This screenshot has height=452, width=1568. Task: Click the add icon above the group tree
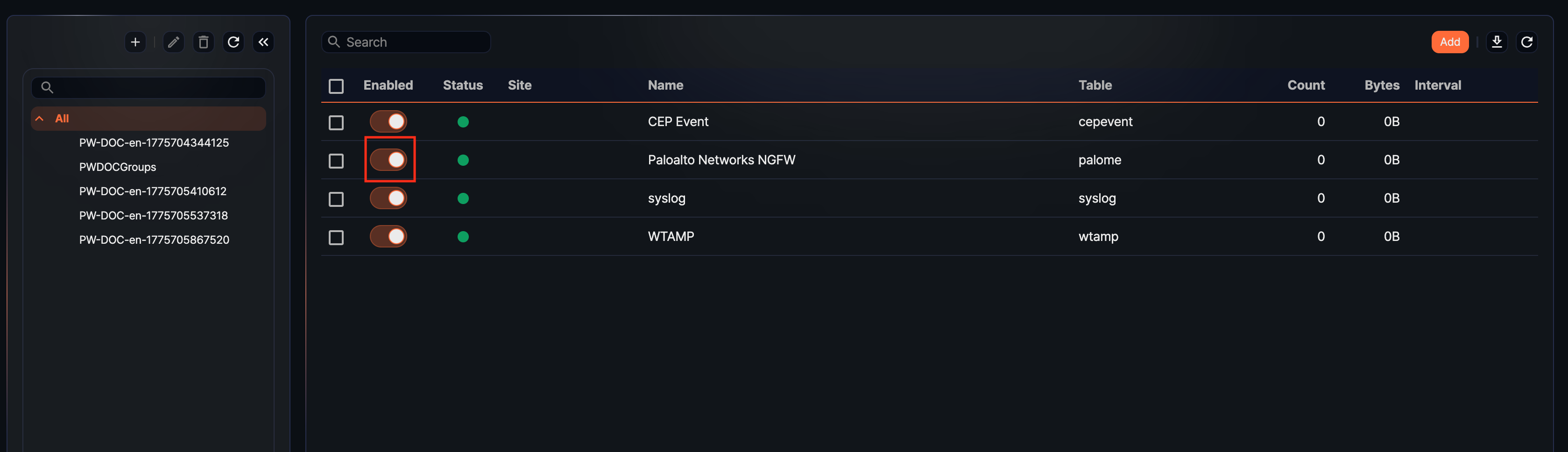pos(135,42)
